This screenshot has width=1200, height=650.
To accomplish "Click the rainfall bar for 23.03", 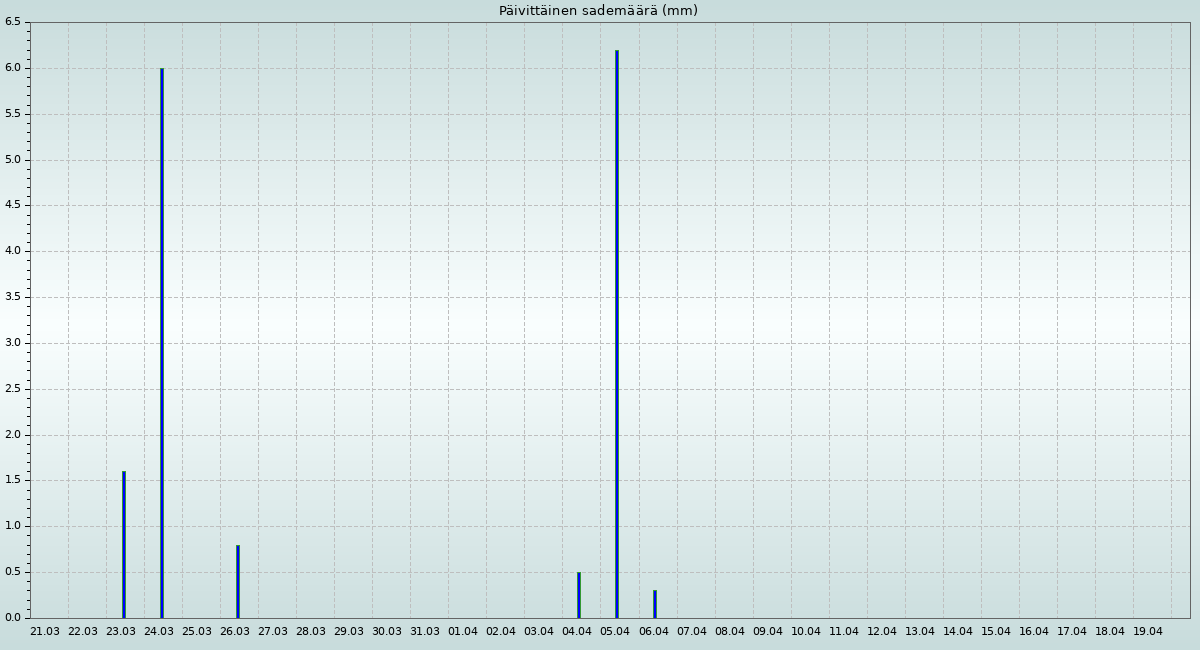I will (124, 545).
